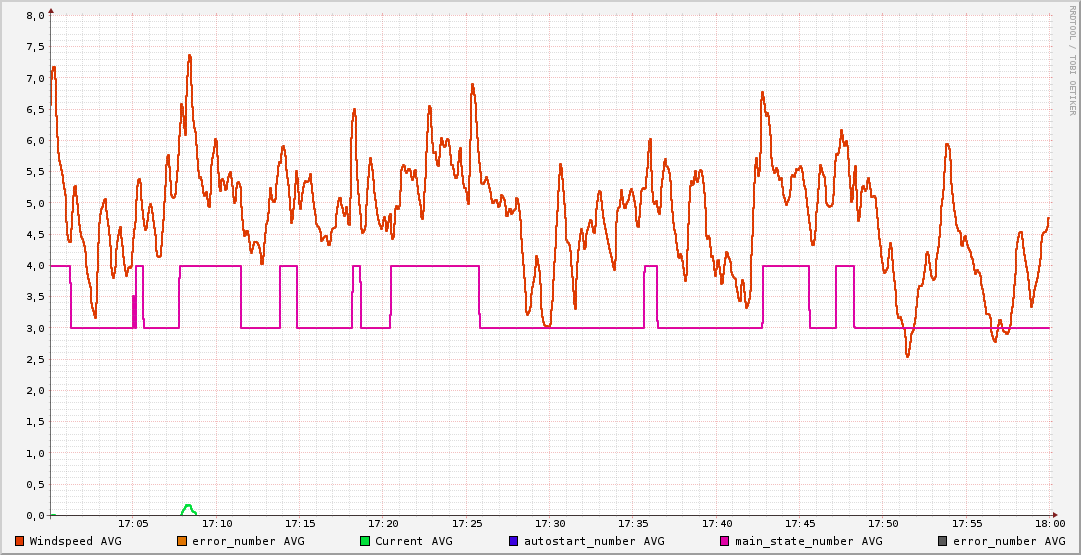Click the 17:20 time axis label
The height and width of the screenshot is (555, 1081).
[x=383, y=523]
